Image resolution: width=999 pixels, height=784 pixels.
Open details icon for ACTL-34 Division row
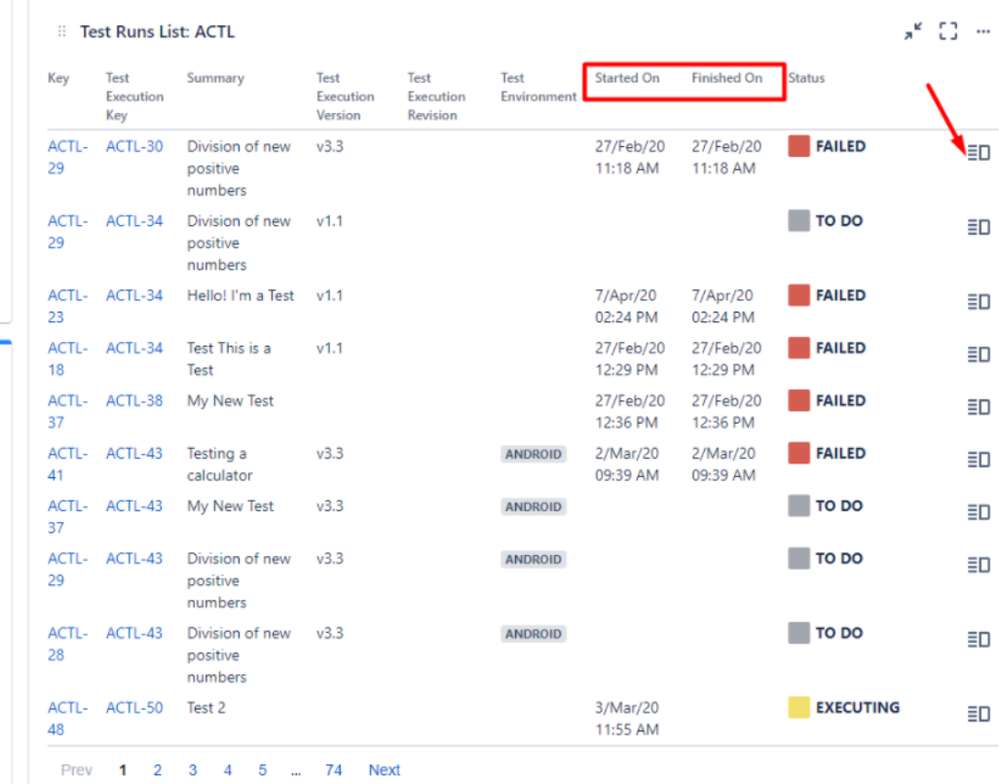(979, 227)
